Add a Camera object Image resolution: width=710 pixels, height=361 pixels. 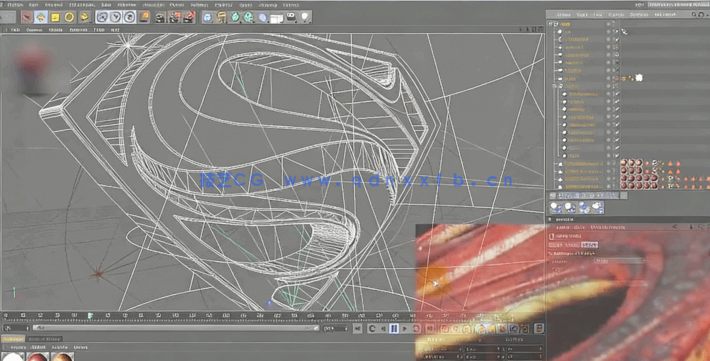[291, 17]
